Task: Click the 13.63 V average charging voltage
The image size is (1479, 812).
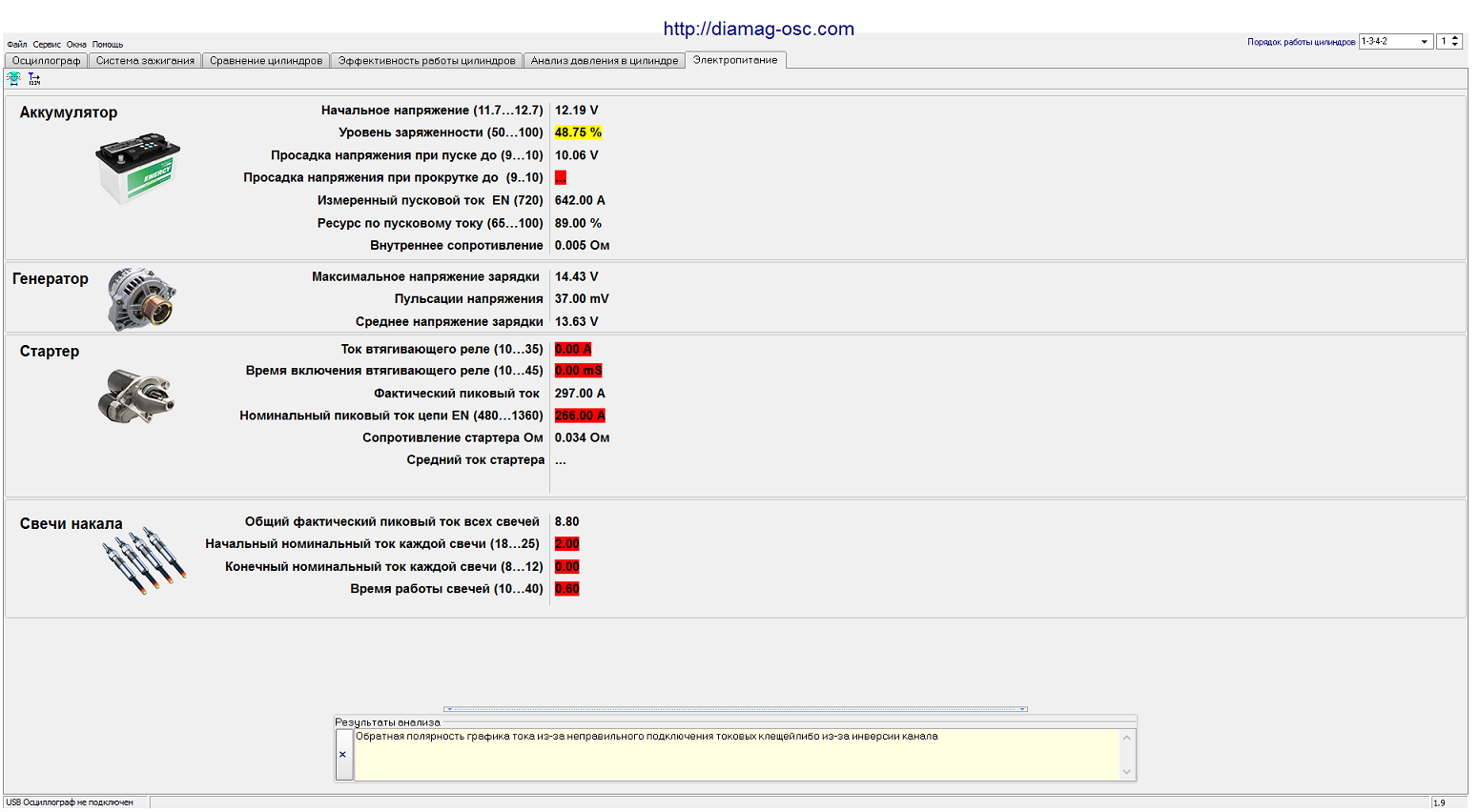Action: [577, 322]
